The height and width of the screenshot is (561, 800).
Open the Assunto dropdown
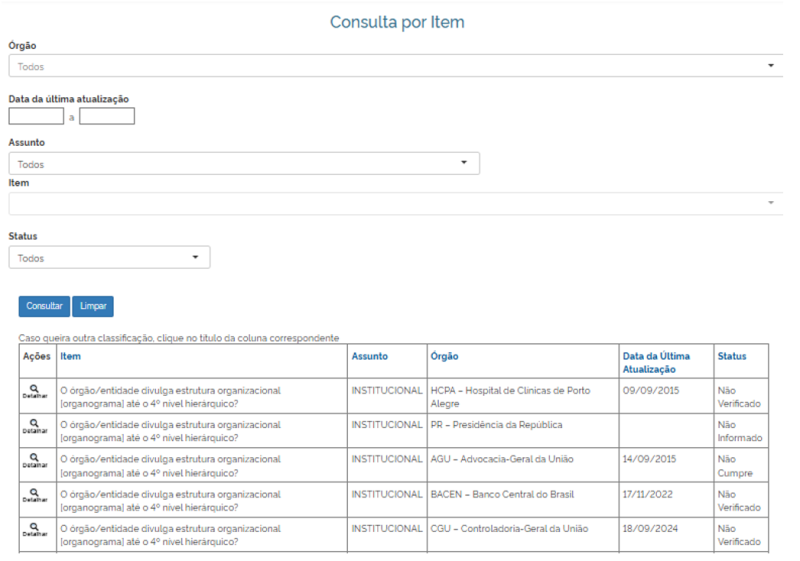click(x=243, y=164)
